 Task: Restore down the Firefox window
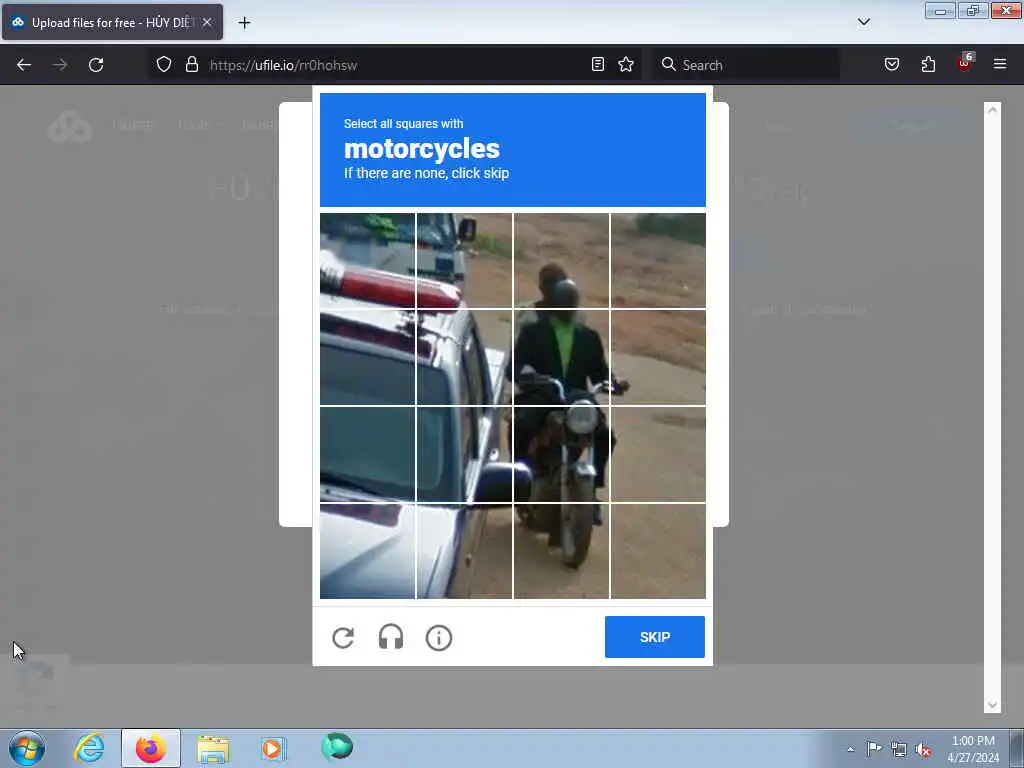[972, 10]
